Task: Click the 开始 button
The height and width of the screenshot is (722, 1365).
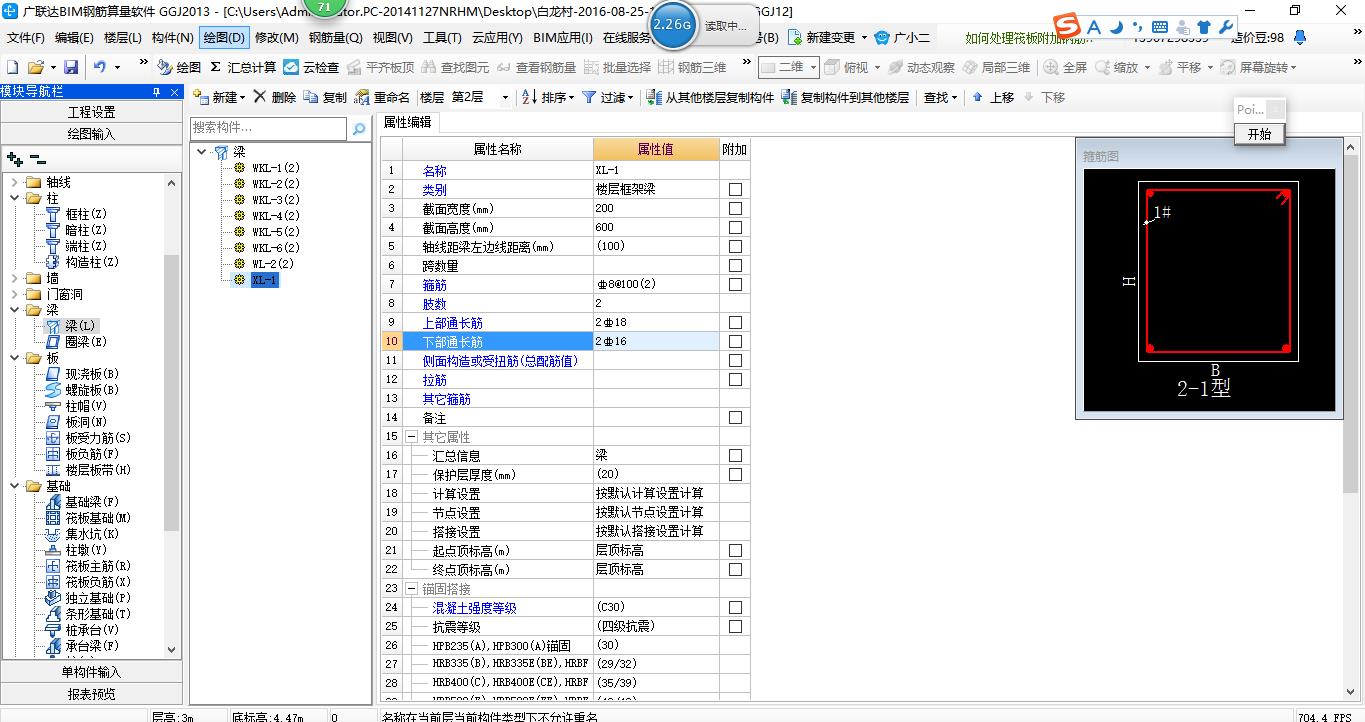Action: [1259, 134]
